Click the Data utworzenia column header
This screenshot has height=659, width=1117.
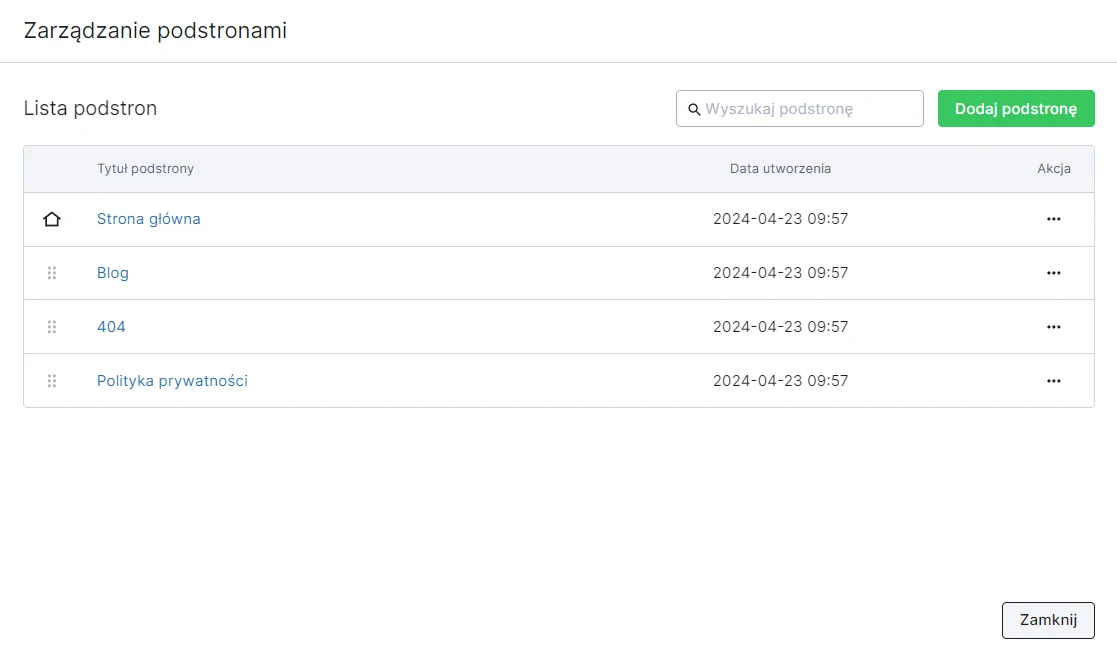(780, 169)
